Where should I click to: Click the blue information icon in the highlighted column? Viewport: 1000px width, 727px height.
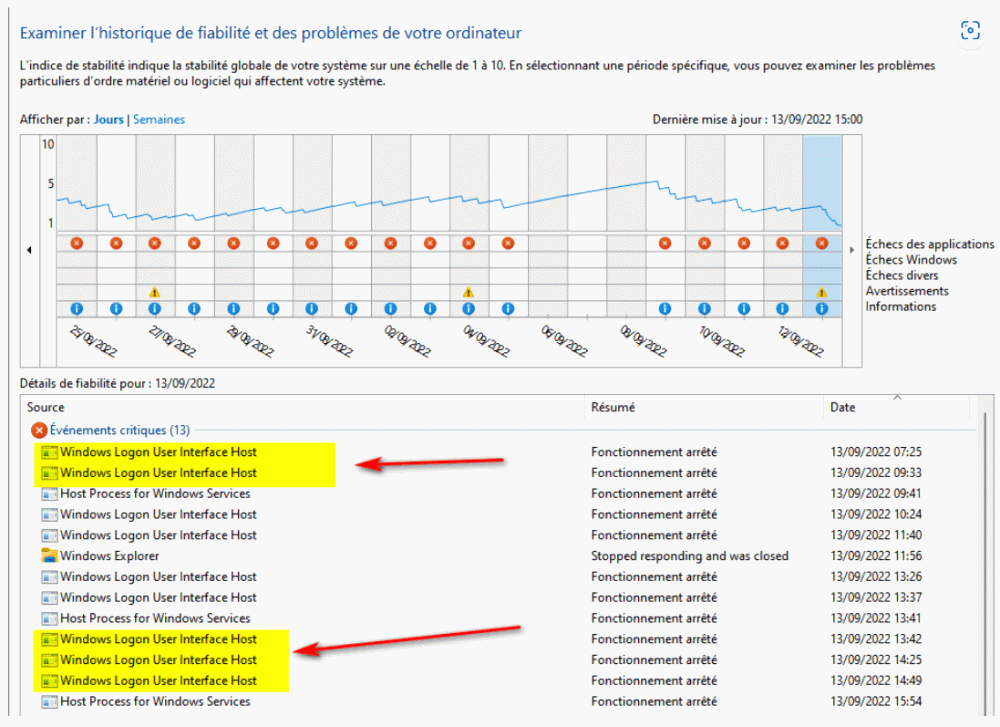822,309
